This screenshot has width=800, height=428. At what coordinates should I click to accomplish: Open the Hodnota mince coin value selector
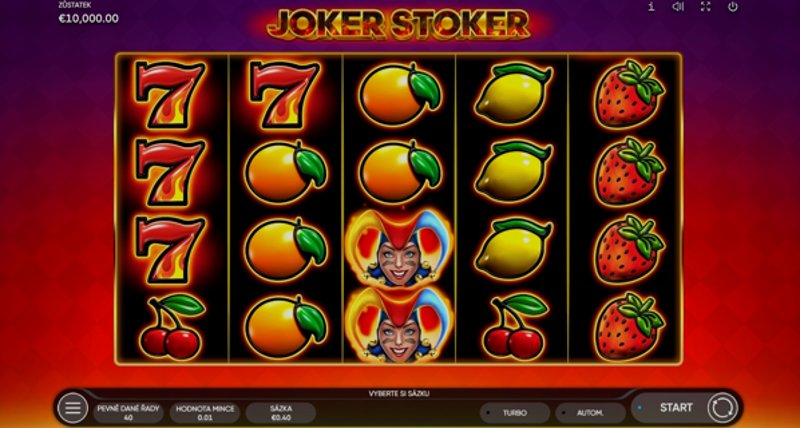[x=205, y=413]
